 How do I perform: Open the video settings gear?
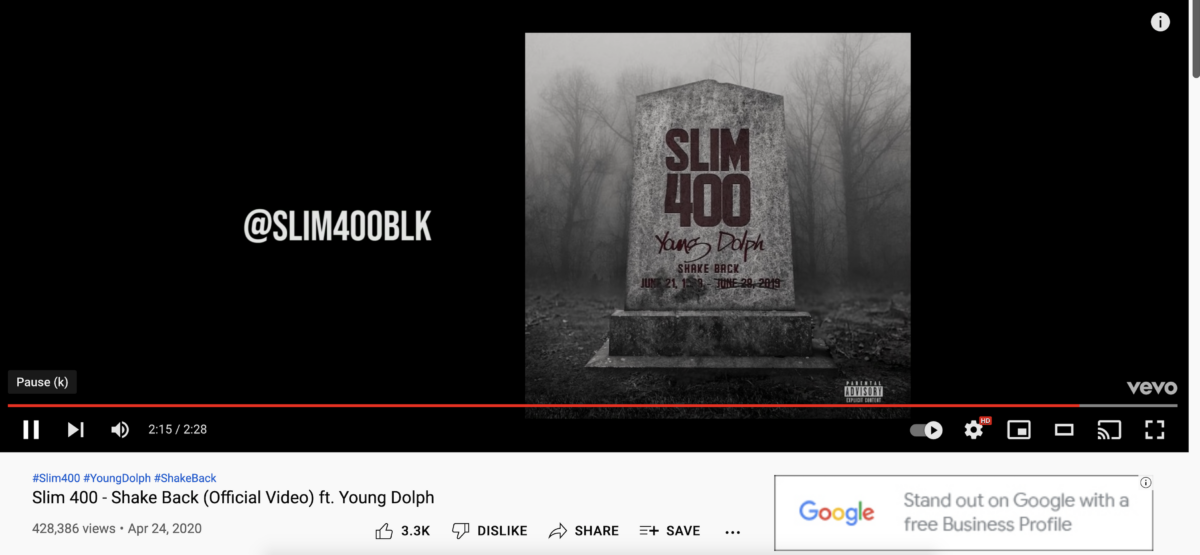coord(974,430)
